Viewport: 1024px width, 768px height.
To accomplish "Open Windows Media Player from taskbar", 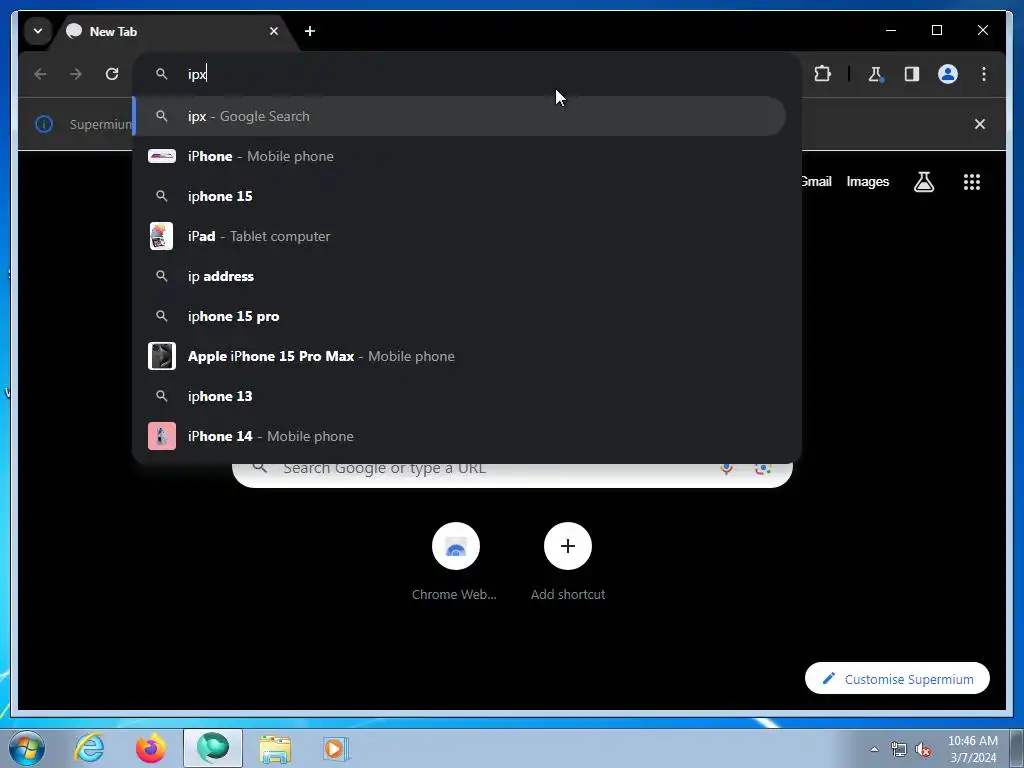I will [x=337, y=748].
